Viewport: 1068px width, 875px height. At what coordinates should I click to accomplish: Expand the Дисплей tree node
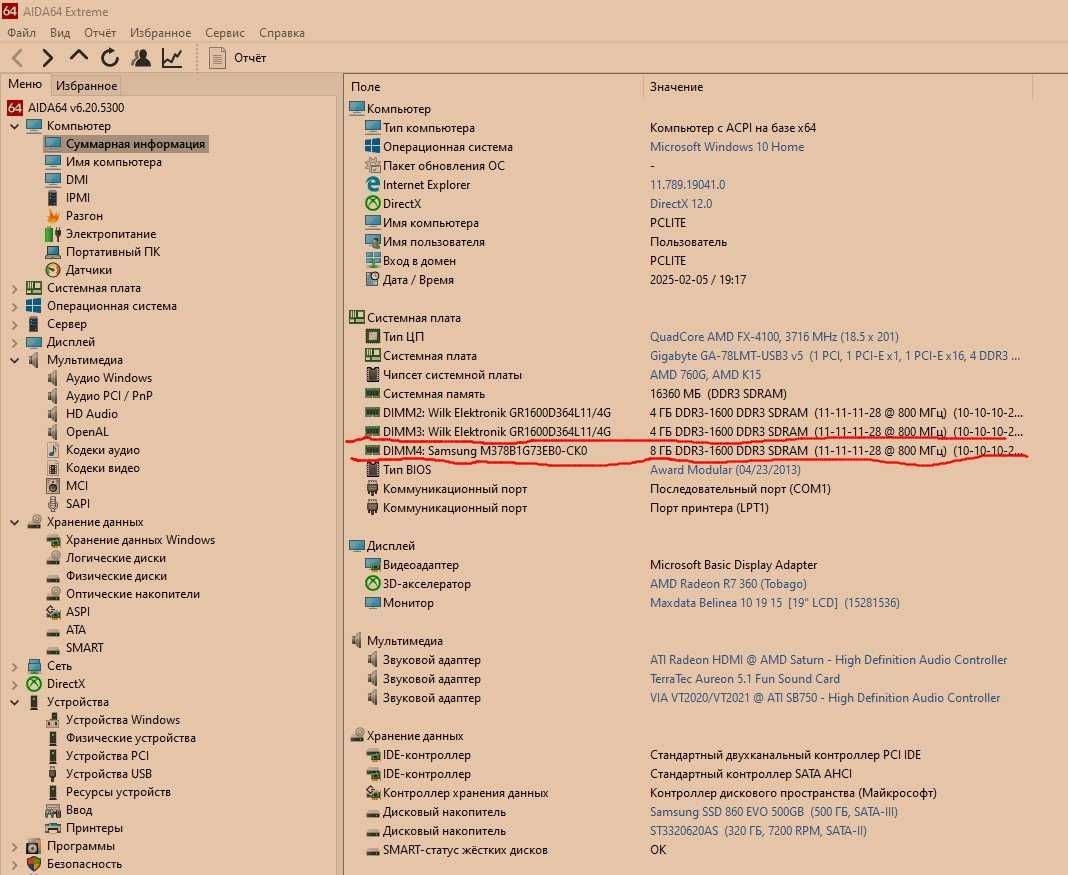click(14, 343)
